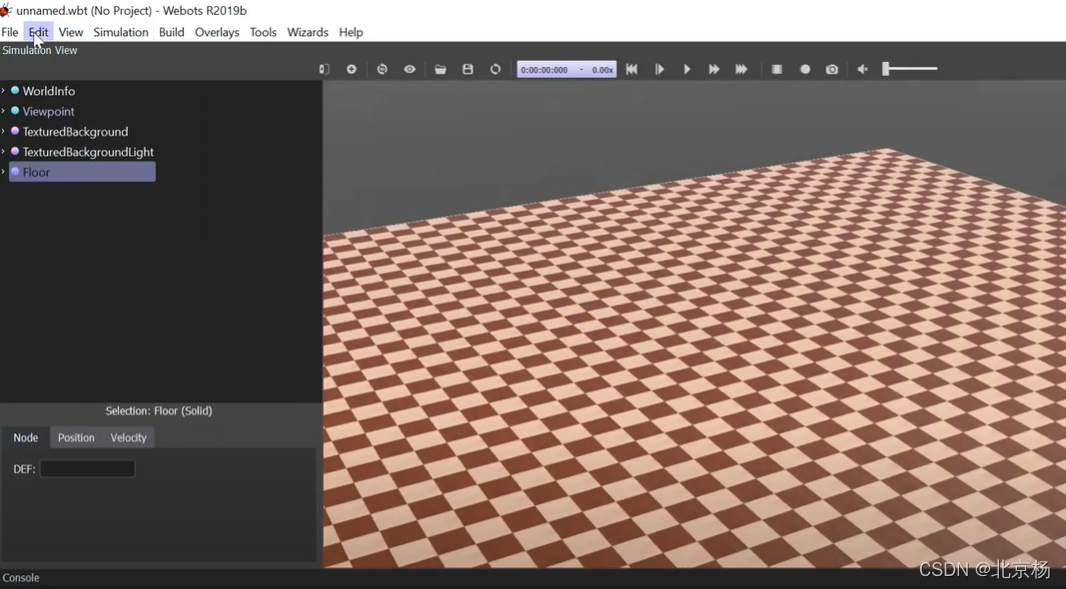1066x589 pixels.
Task: Toggle the scene tree side panel icon
Action: (x=324, y=69)
